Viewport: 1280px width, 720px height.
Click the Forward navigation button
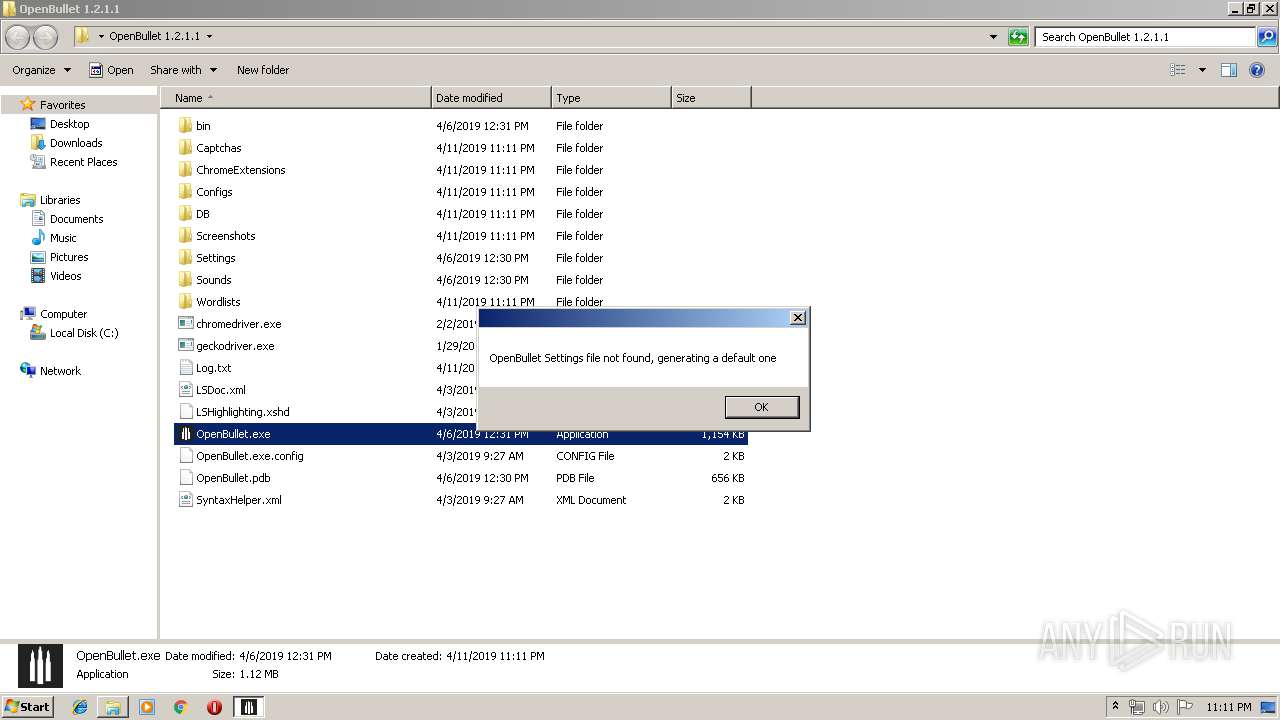point(46,37)
